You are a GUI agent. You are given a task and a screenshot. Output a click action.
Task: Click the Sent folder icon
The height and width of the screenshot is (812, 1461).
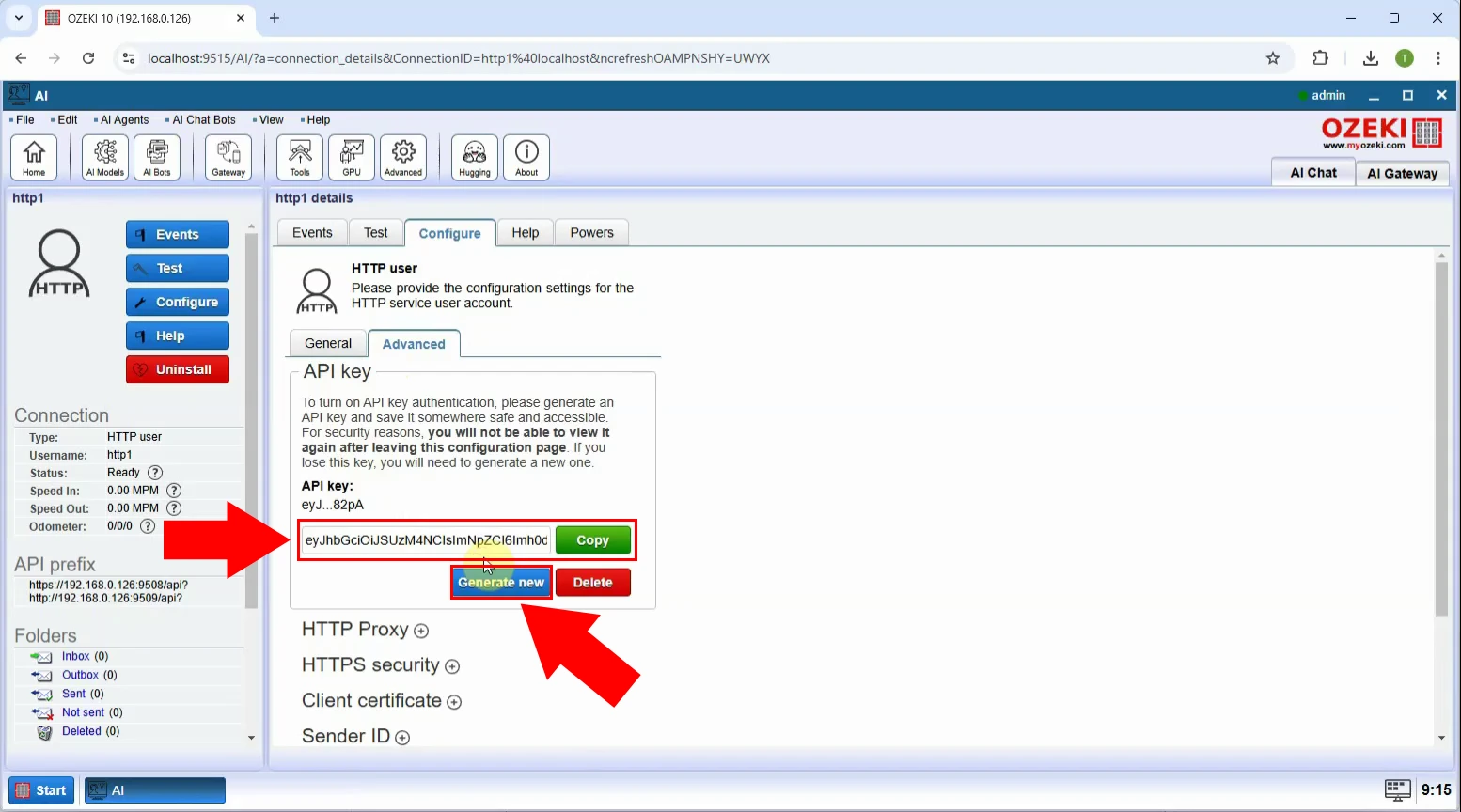coord(41,695)
